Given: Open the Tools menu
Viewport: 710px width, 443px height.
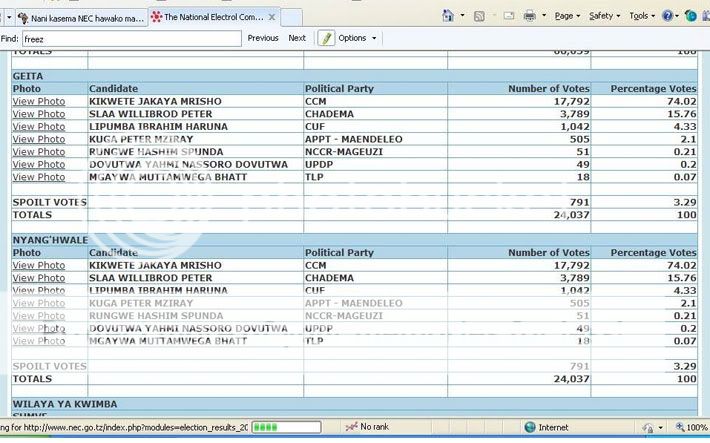Looking at the screenshot, I should coord(642,16).
